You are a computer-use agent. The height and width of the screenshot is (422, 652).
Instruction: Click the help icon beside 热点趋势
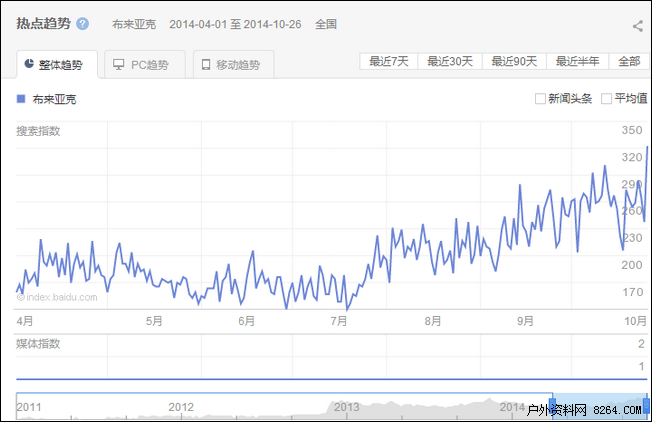click(82, 24)
